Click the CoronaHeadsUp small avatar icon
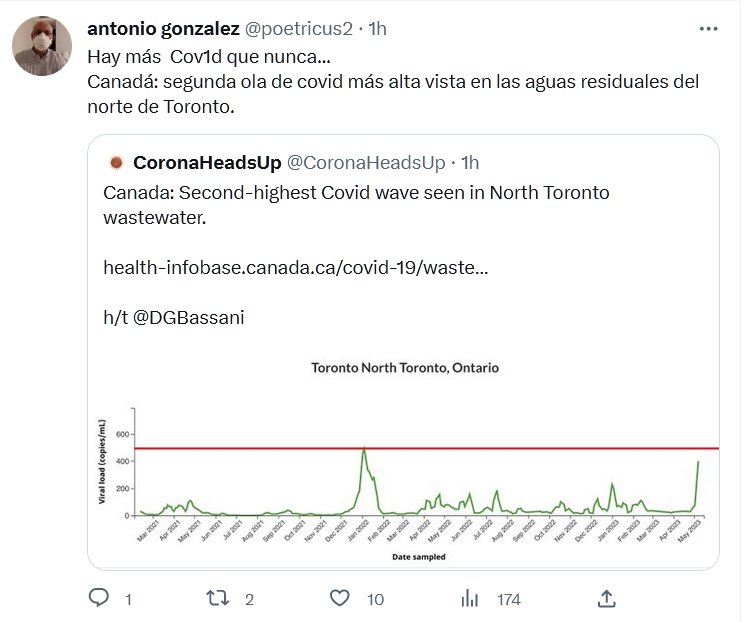 coord(116,162)
